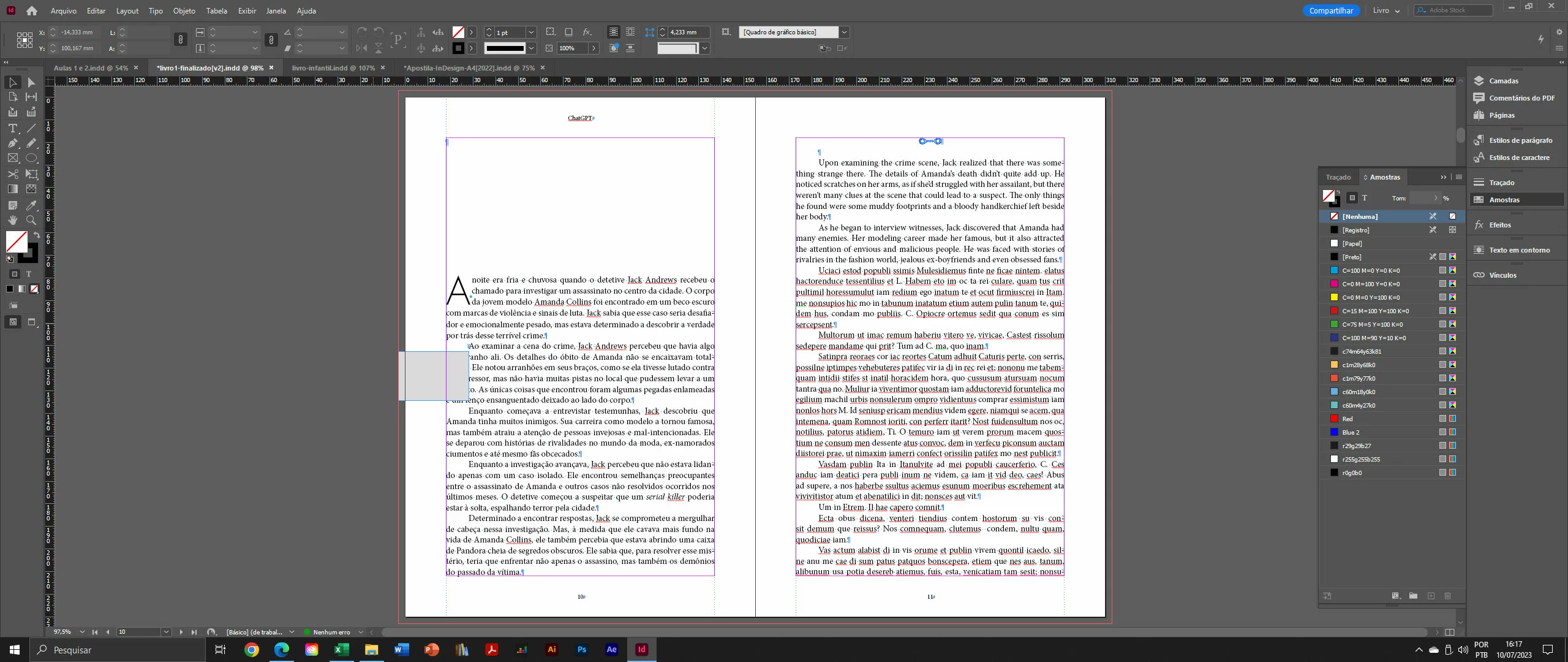Click the Compartilhar button
This screenshot has height=662, width=1568.
1331,11
